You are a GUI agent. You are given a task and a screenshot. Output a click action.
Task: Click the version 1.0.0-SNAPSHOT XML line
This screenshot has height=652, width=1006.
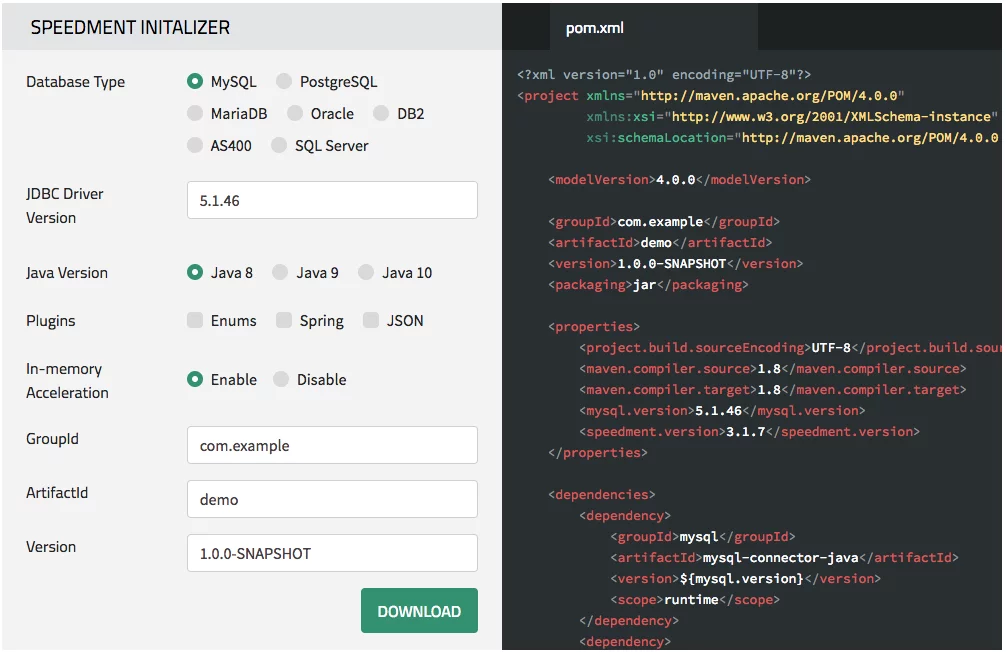tap(676, 264)
